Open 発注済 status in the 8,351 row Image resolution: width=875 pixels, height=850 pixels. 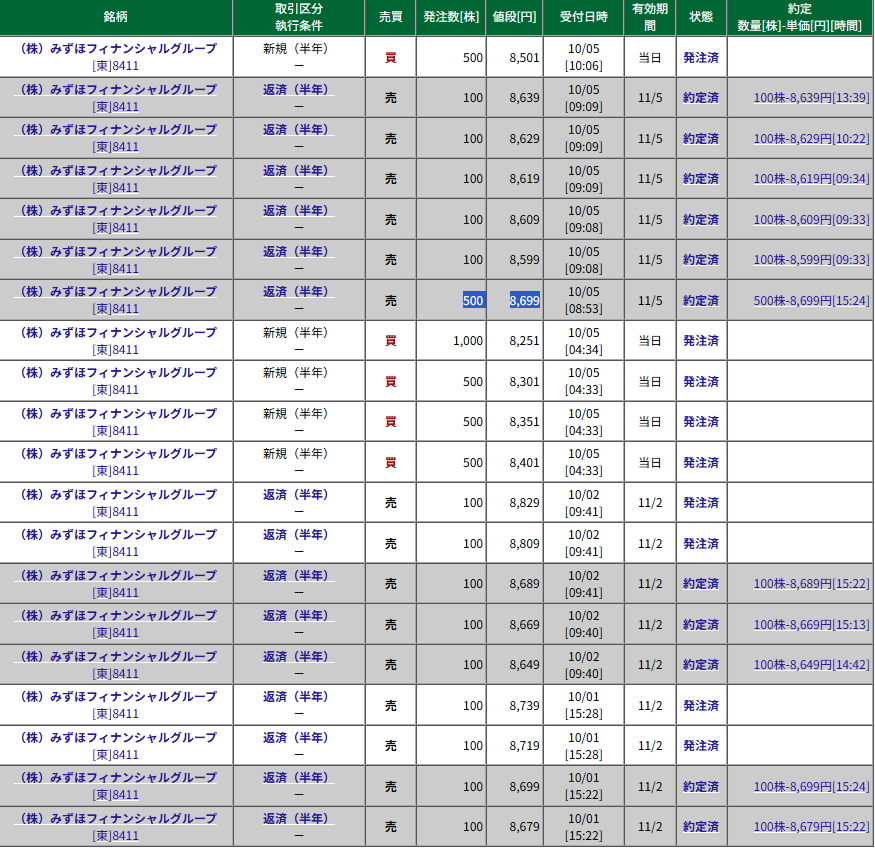coord(701,421)
